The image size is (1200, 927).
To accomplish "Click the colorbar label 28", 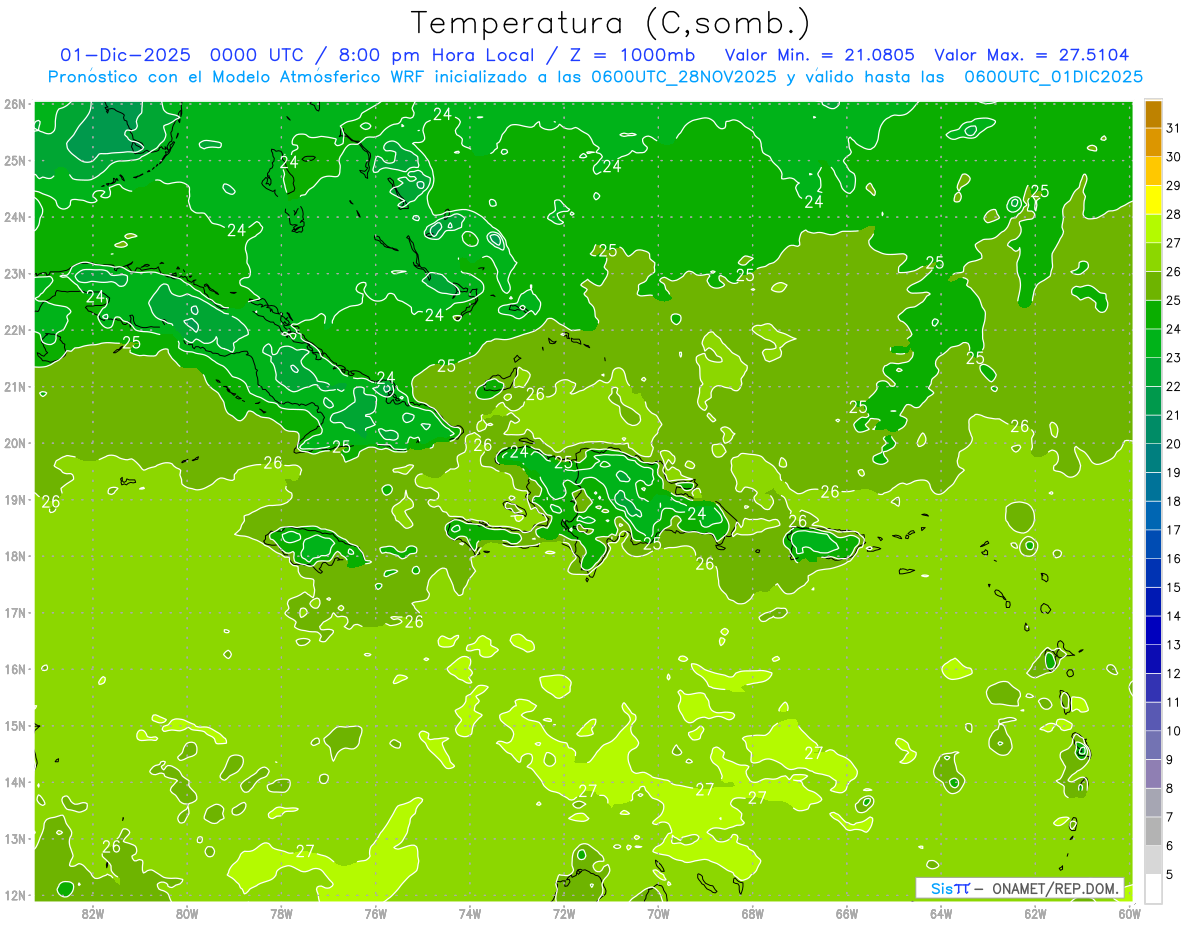I will pyautogui.click(x=1173, y=215).
